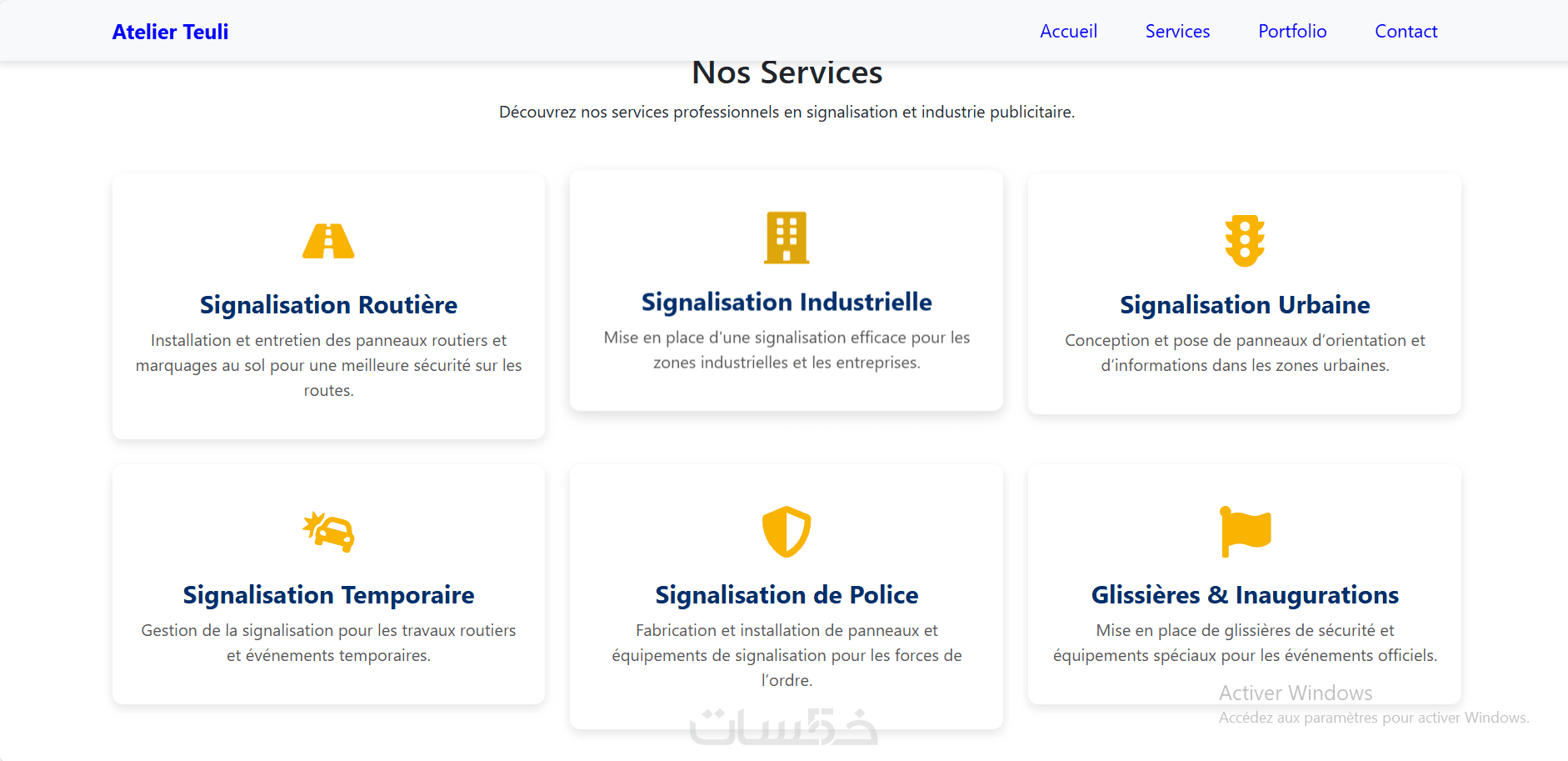Image resolution: width=1568 pixels, height=761 pixels.
Task: Go to Services in the navbar
Action: 1177,32
